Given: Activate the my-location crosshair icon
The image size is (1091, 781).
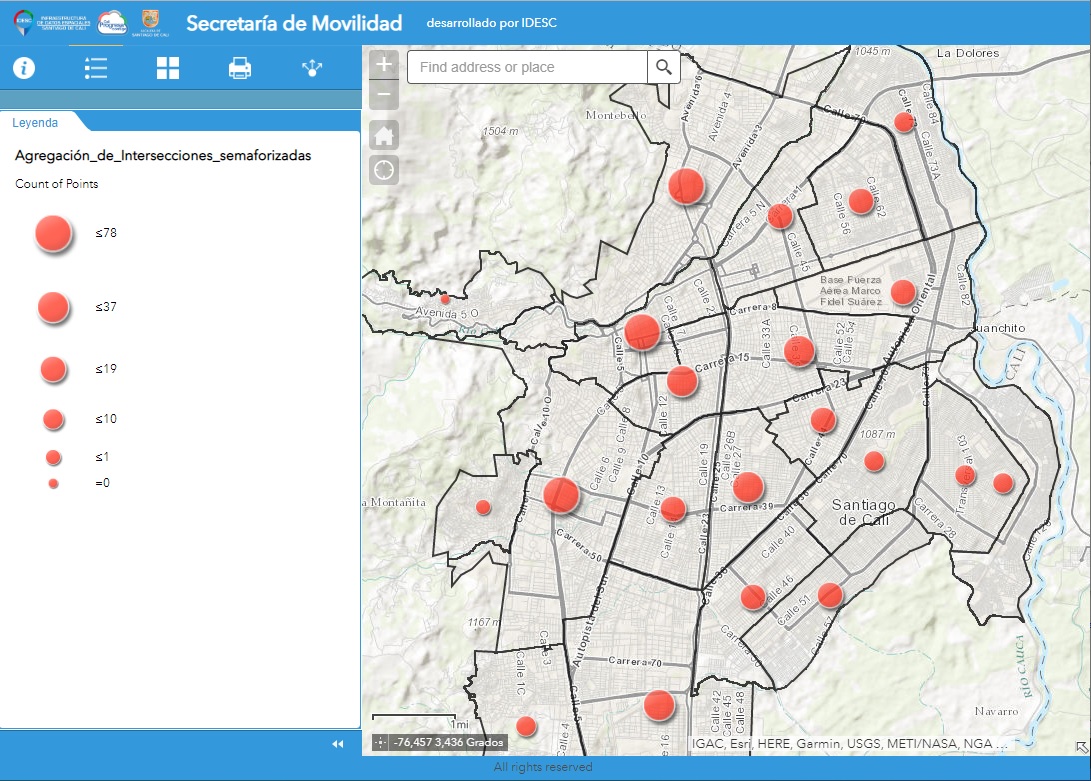Looking at the screenshot, I should [384, 171].
